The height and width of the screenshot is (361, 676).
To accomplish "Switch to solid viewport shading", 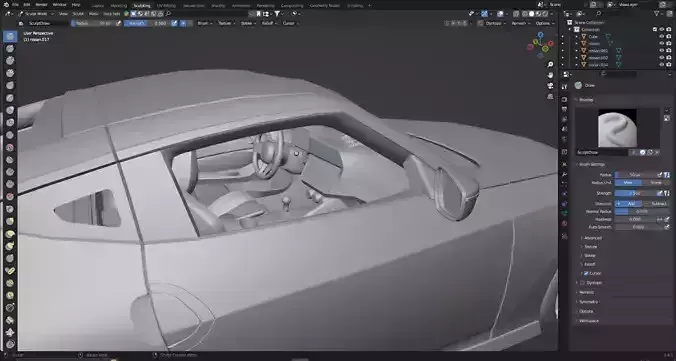I will [532, 14].
